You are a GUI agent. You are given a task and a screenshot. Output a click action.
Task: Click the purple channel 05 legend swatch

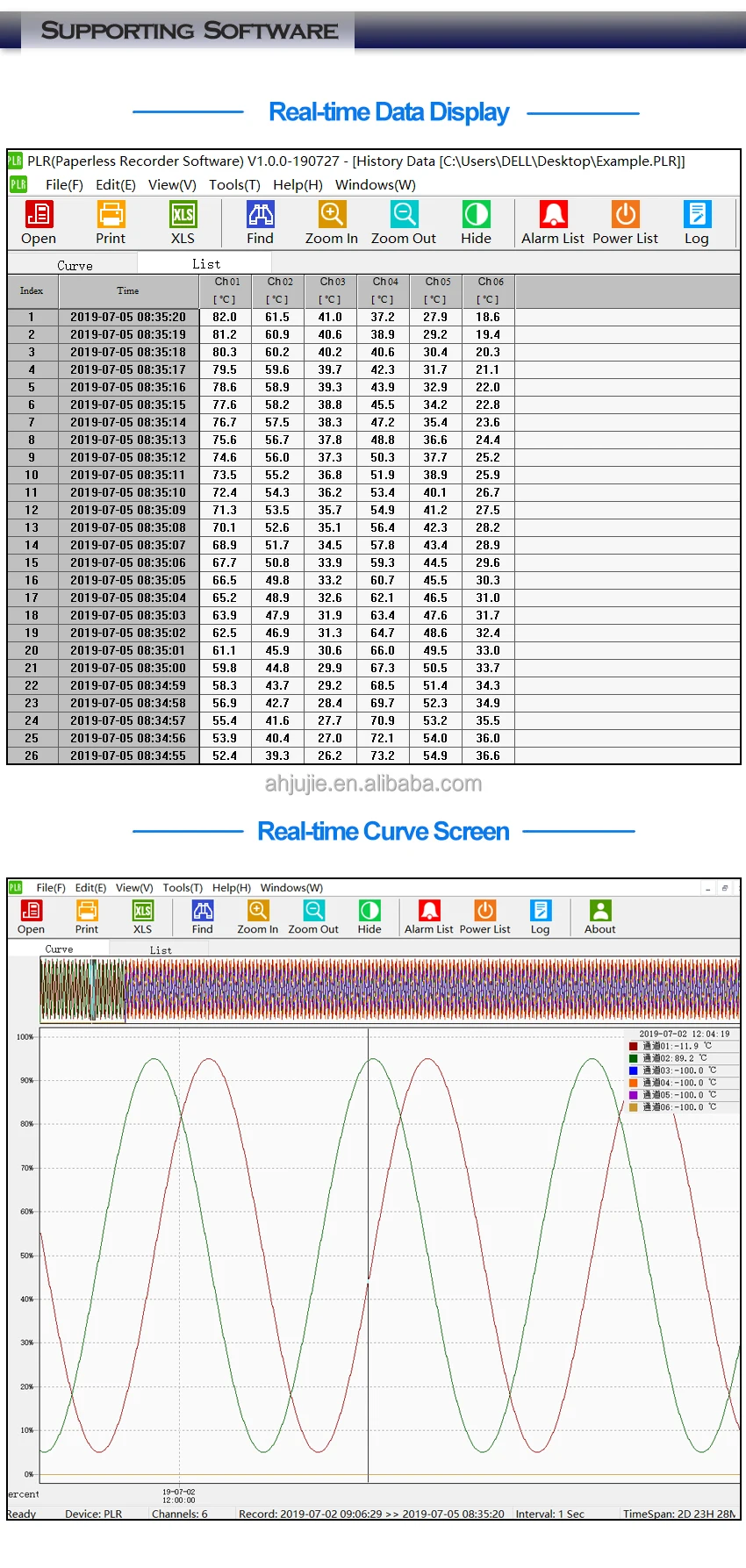click(x=634, y=1095)
